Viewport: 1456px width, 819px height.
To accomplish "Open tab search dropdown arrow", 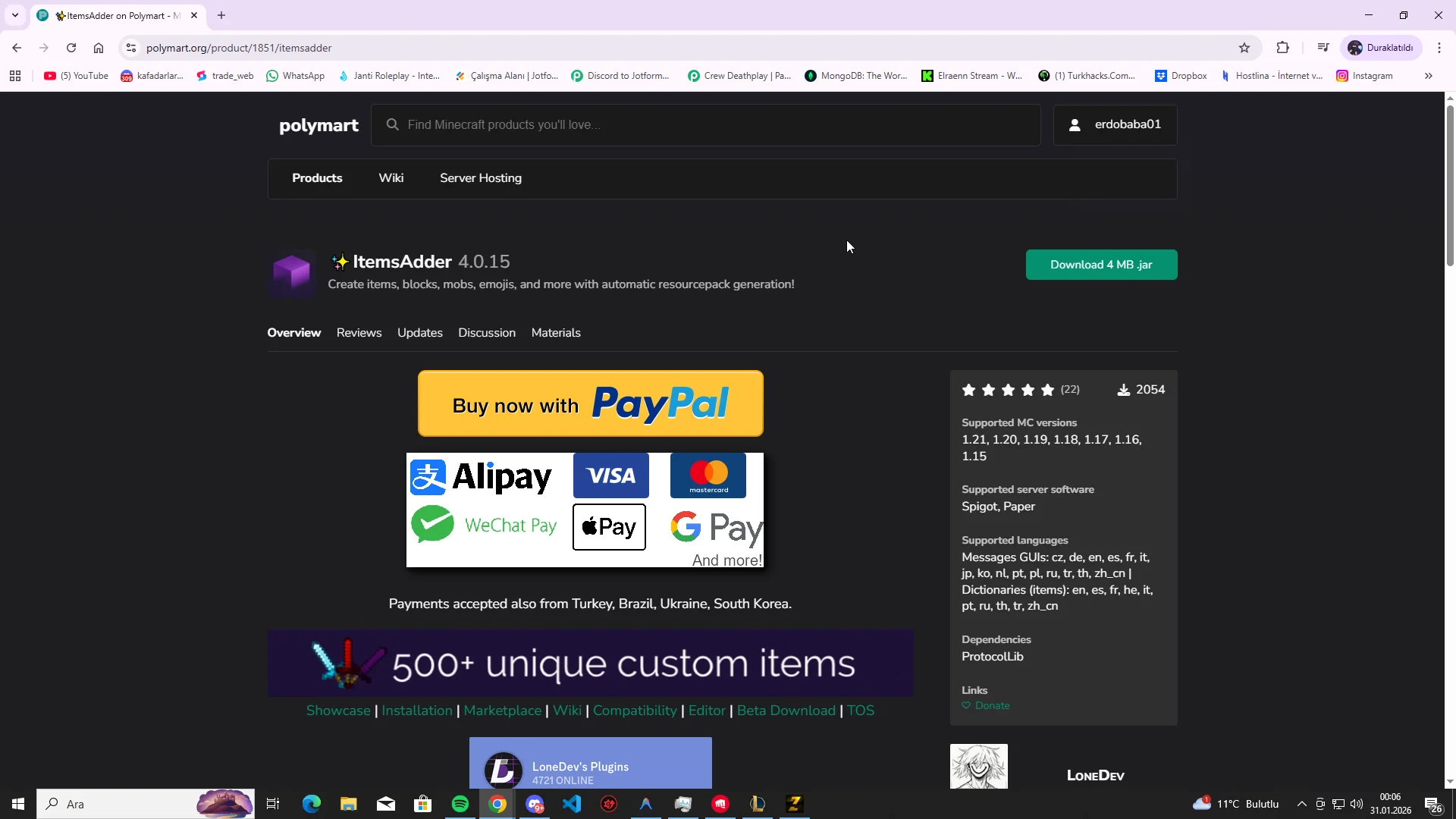I will click(x=15, y=15).
